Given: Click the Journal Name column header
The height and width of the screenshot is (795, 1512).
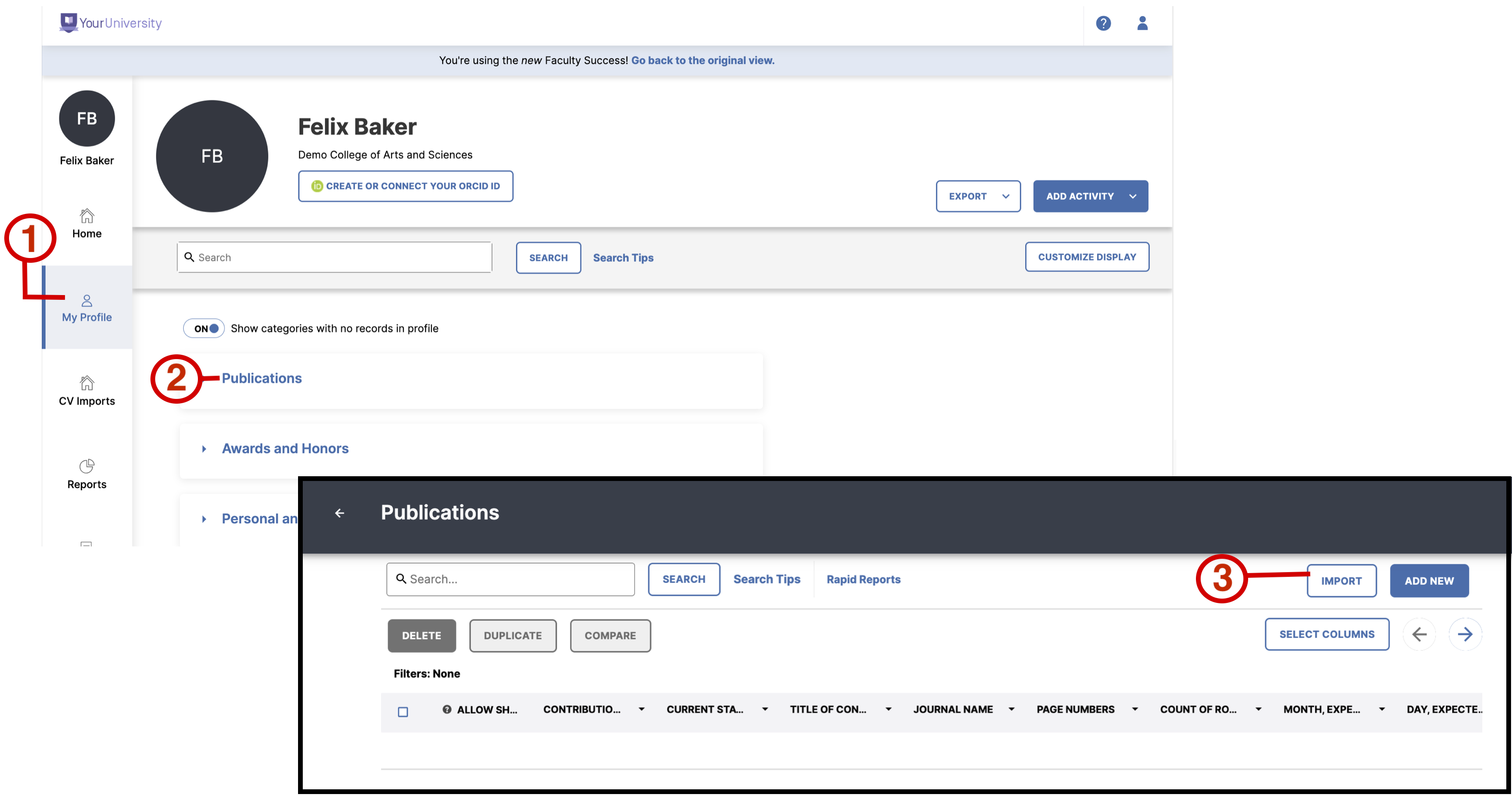Looking at the screenshot, I should pyautogui.click(x=952, y=709).
